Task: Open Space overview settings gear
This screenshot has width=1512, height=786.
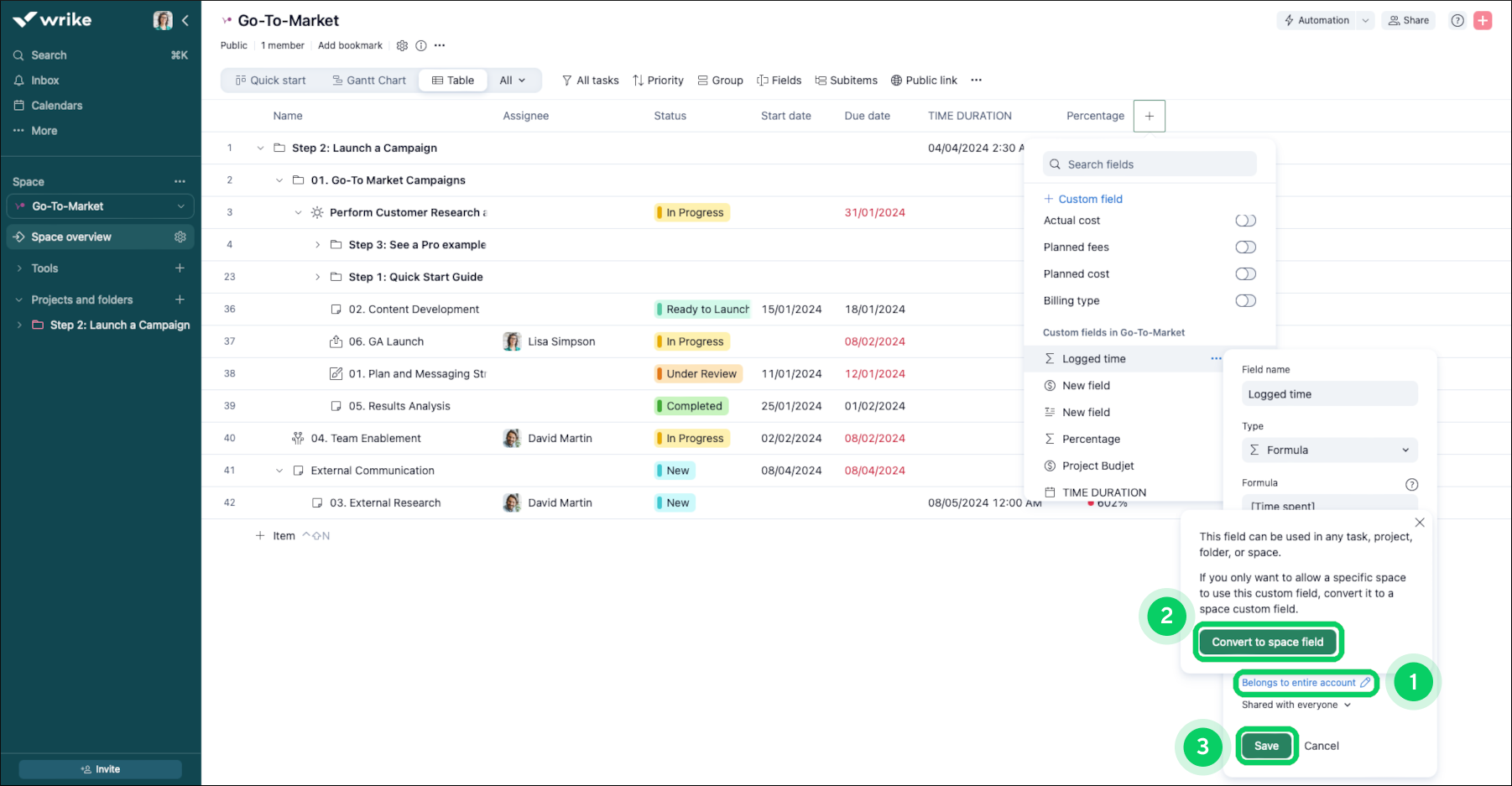Action: pyautogui.click(x=180, y=237)
